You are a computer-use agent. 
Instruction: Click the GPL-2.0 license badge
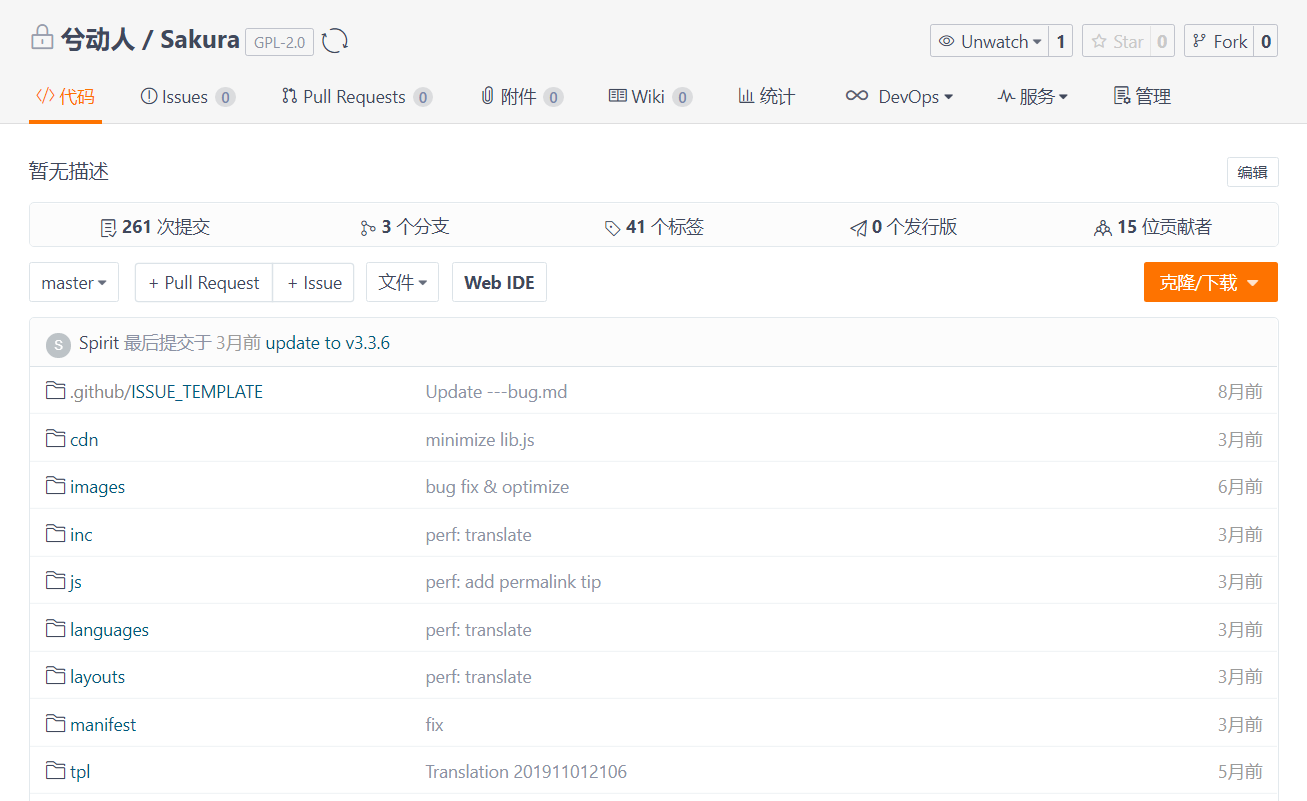(279, 42)
